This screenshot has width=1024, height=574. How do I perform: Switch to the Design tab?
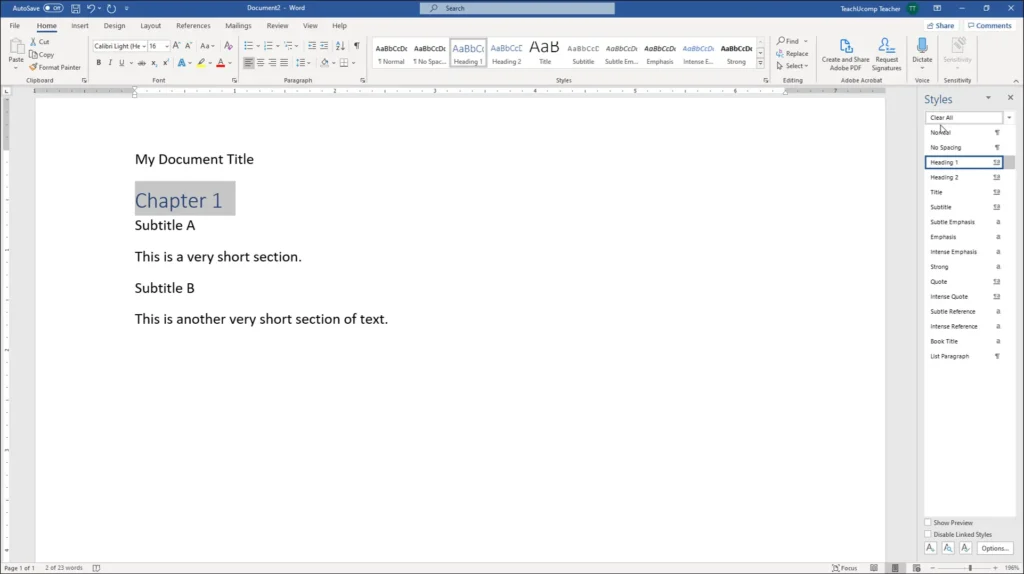tap(114, 26)
